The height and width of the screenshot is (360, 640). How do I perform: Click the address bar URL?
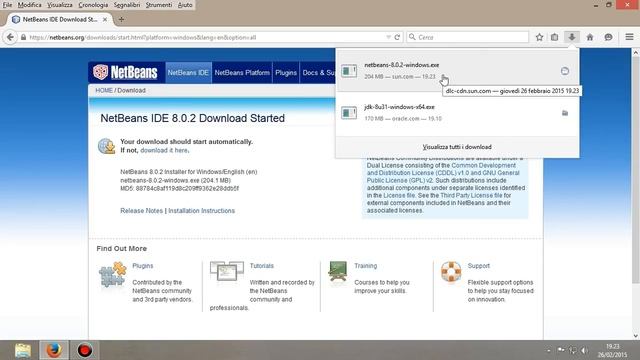click(142, 37)
